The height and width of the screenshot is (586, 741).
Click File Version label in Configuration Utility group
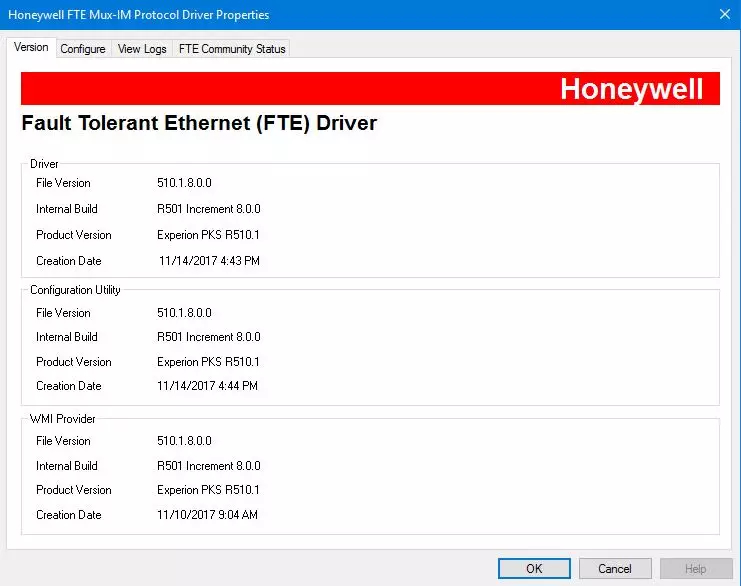click(63, 313)
